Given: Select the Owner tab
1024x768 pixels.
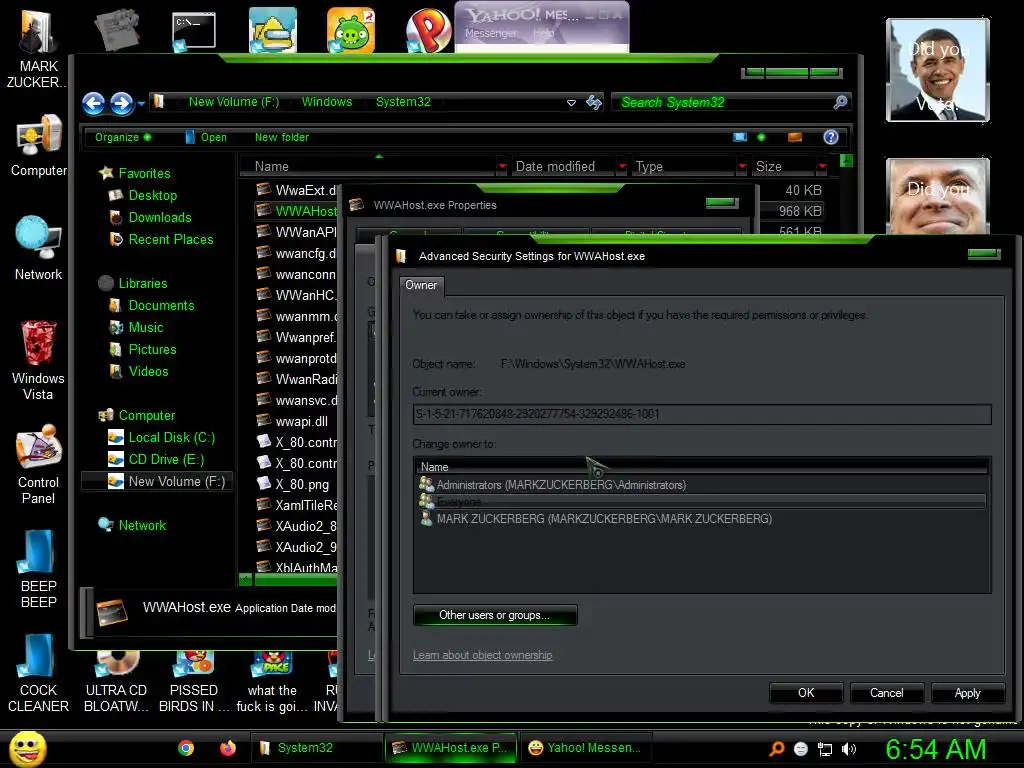Looking at the screenshot, I should coord(421,285).
